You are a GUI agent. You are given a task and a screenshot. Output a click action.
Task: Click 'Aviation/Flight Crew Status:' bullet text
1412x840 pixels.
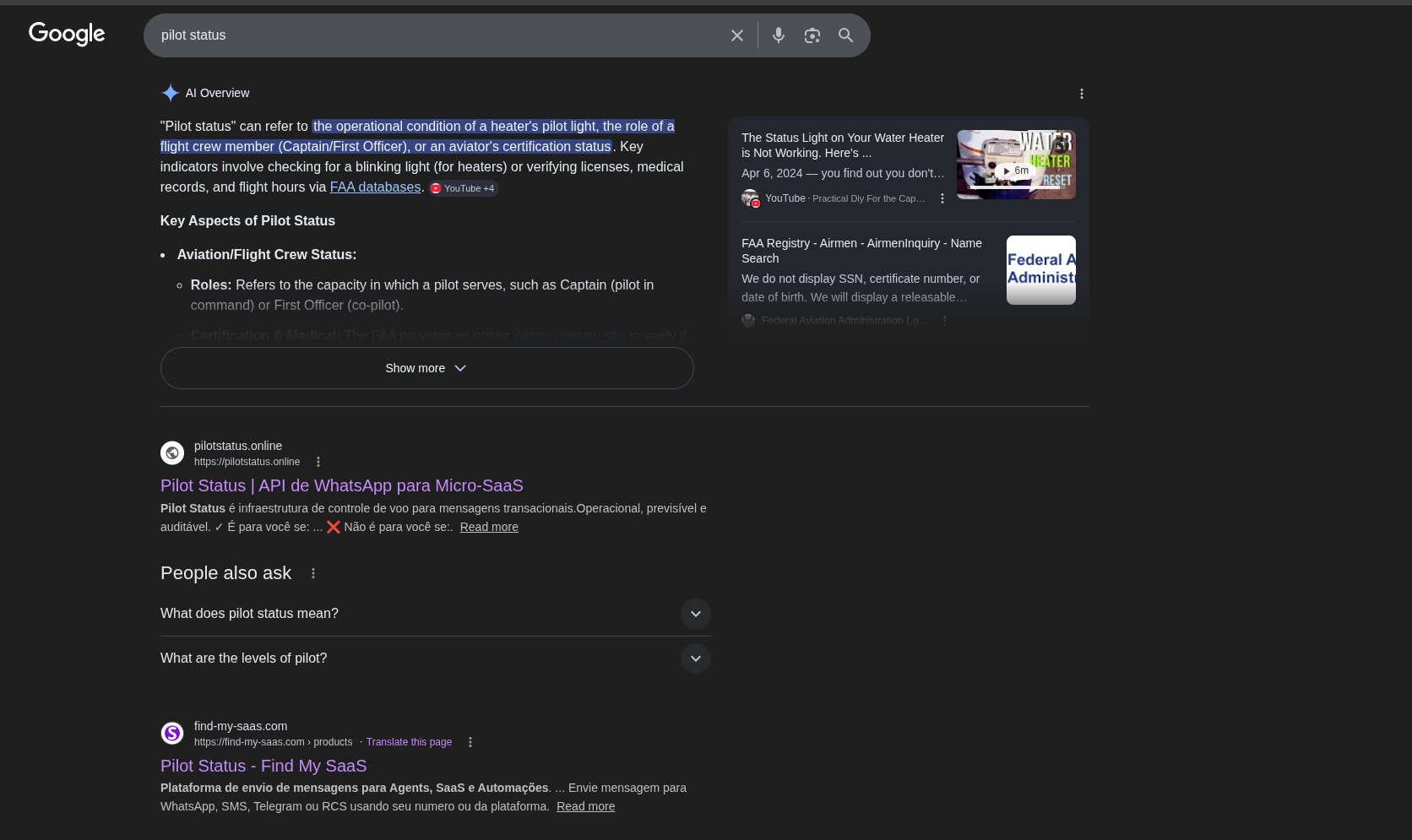267,254
